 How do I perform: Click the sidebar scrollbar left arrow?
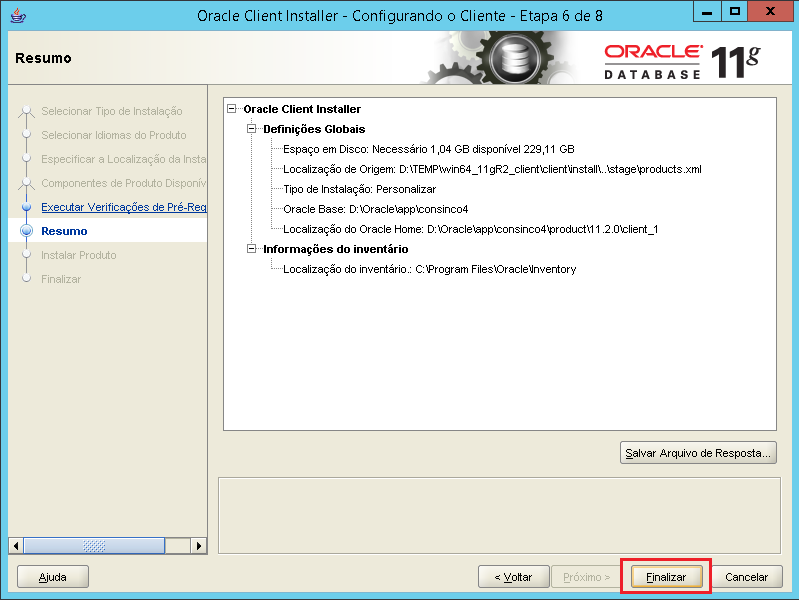pyautogui.click(x=16, y=546)
